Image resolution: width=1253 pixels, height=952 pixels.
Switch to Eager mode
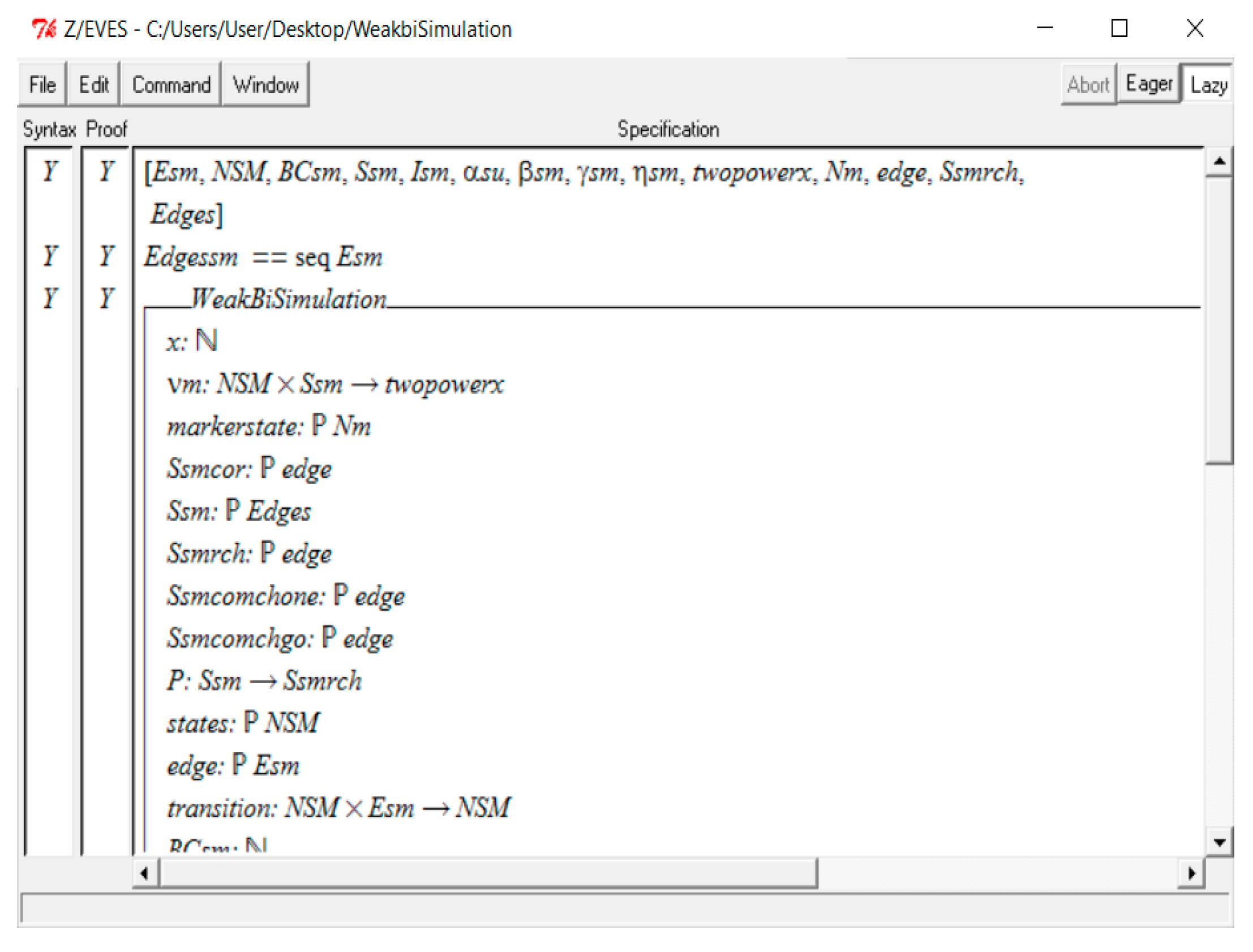[x=1148, y=84]
